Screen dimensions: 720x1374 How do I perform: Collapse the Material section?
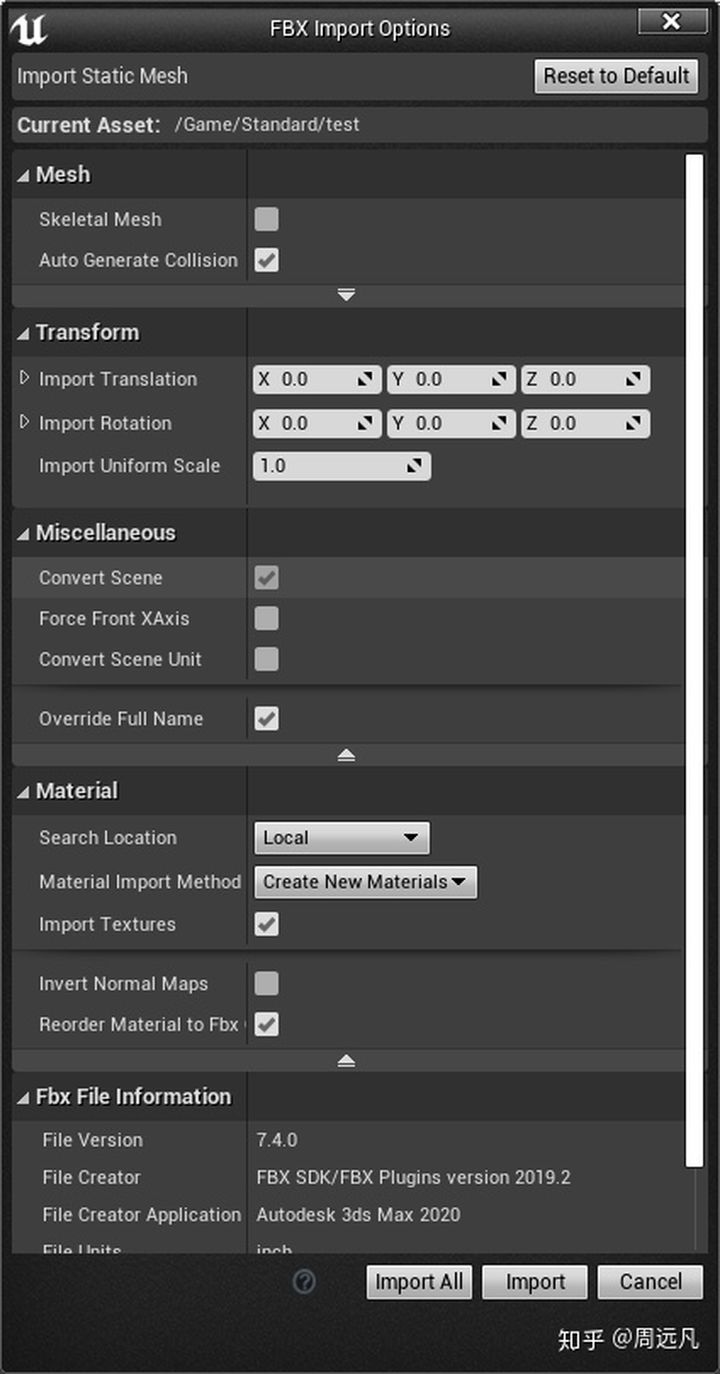[23, 792]
